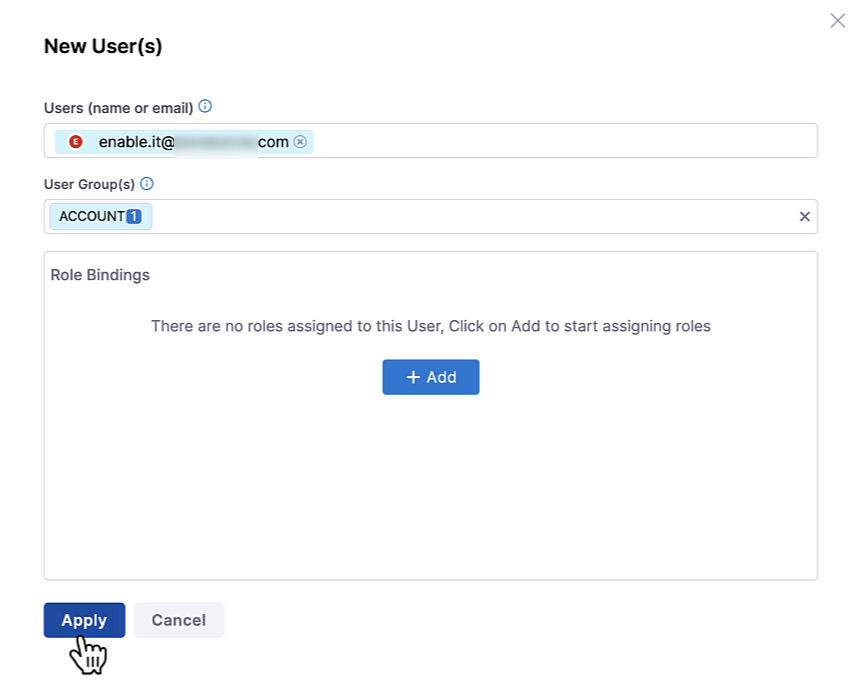Cancel the new user creation
The height and width of the screenshot is (682, 858).
[x=178, y=620]
